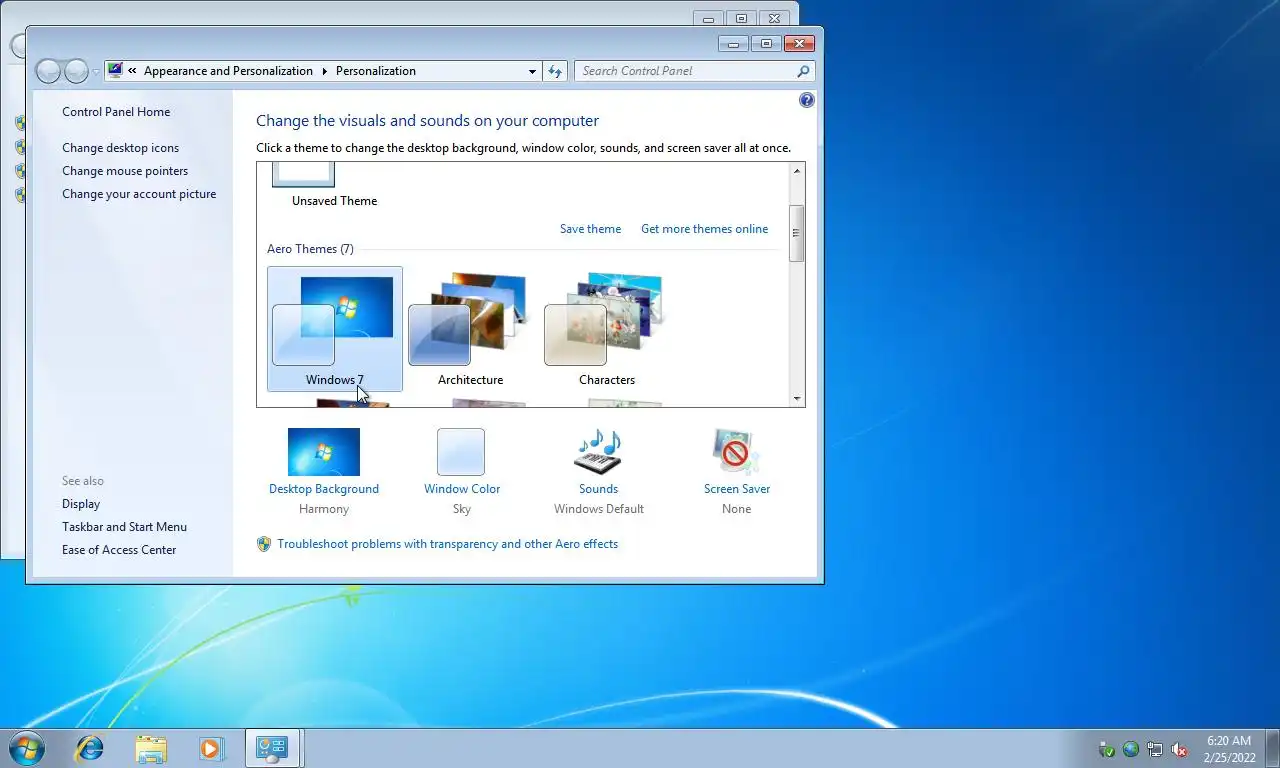This screenshot has height=768, width=1280.
Task: Click the Harmony desktop background label
Action: click(324, 509)
